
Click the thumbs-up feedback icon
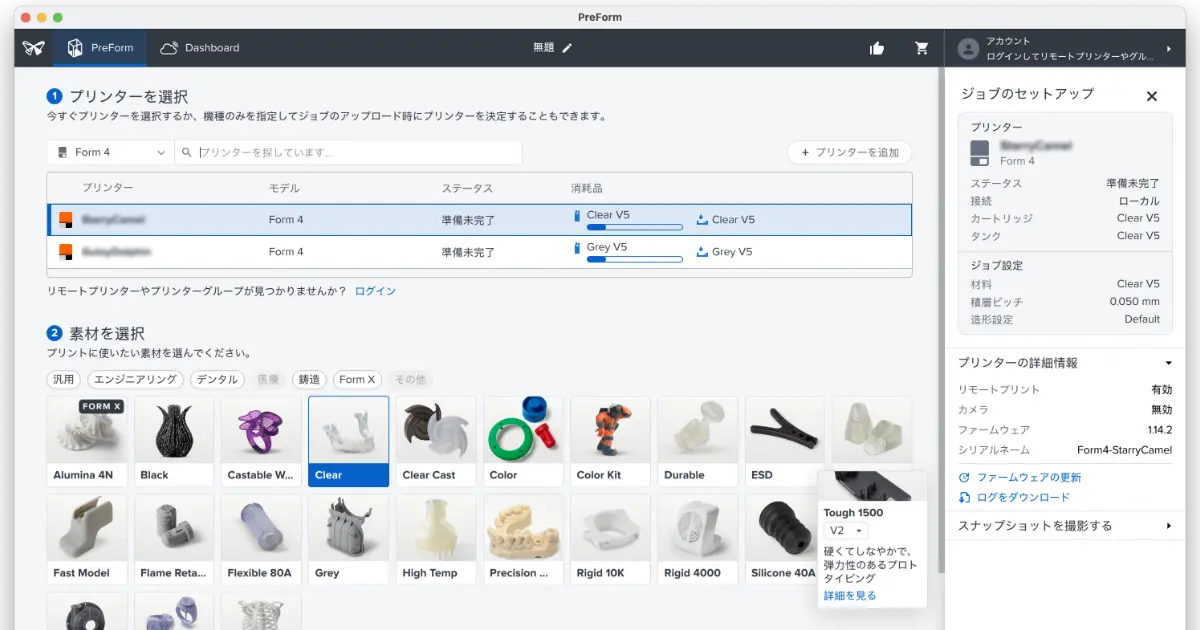[877, 48]
